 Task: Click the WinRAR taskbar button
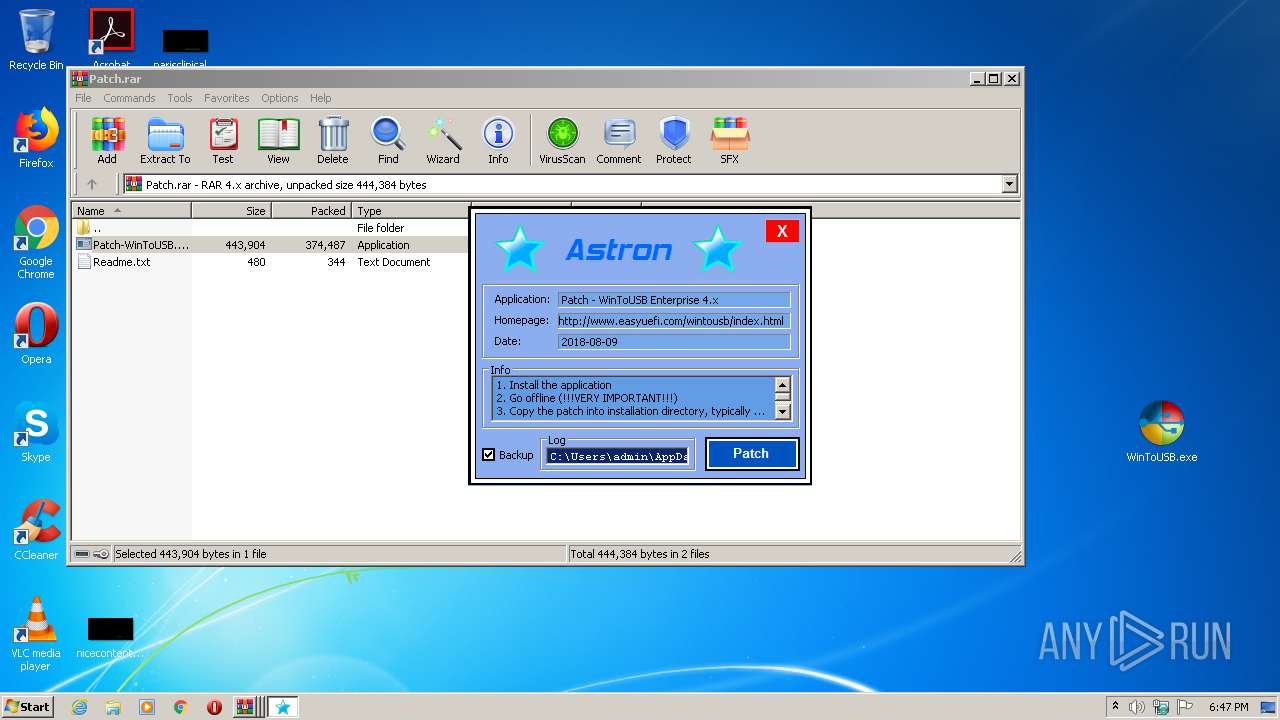coord(246,707)
